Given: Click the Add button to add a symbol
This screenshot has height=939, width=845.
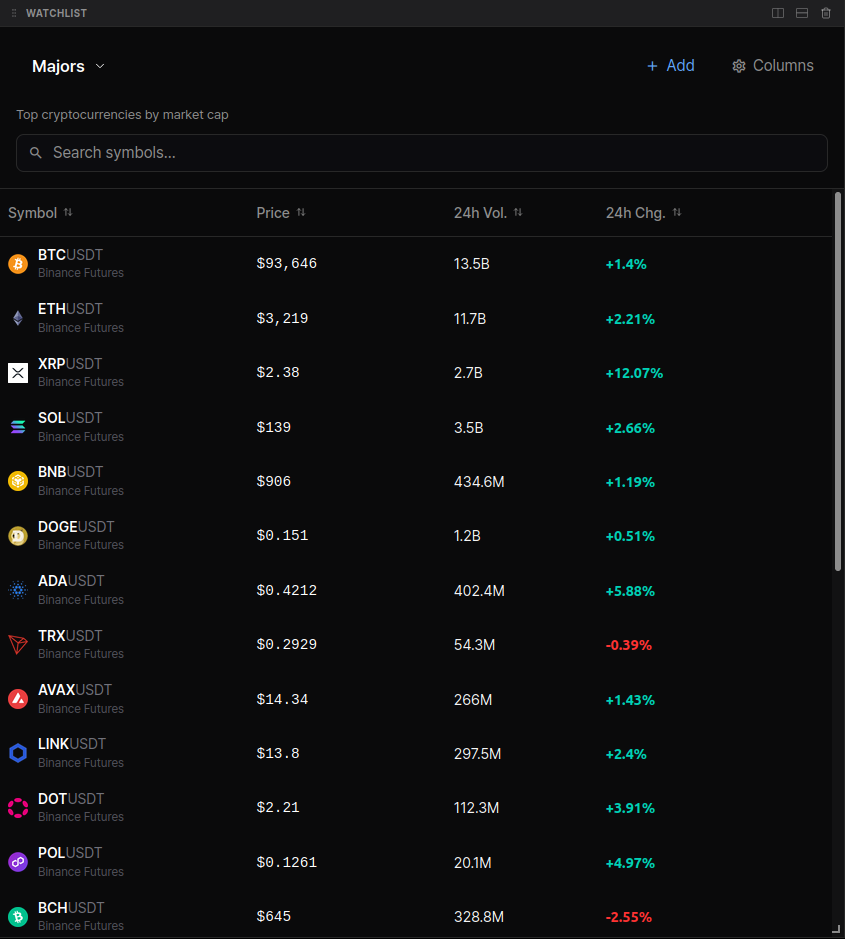Looking at the screenshot, I should (x=670, y=65).
